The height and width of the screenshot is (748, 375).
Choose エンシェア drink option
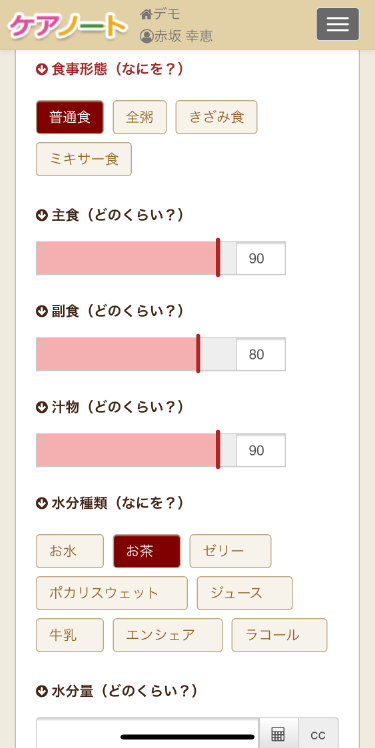pyautogui.click(x=167, y=635)
